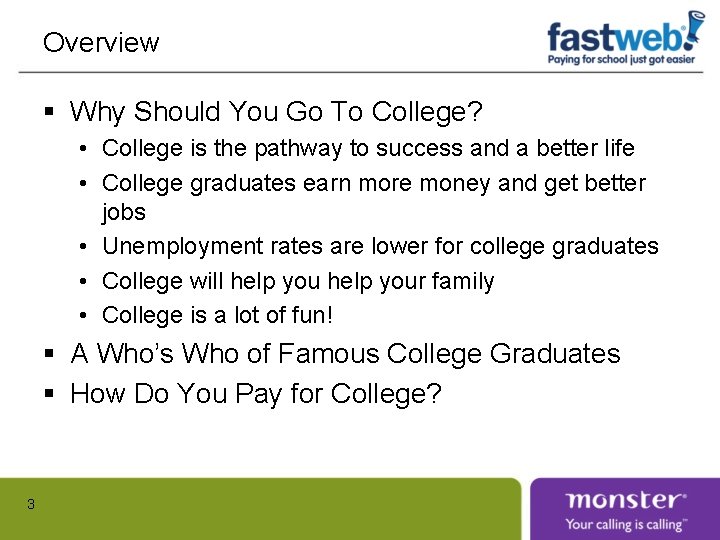This screenshot has height=540, width=720.
Task: Click "Unemployment rates are lower for college graduates"
Action: click(380, 246)
